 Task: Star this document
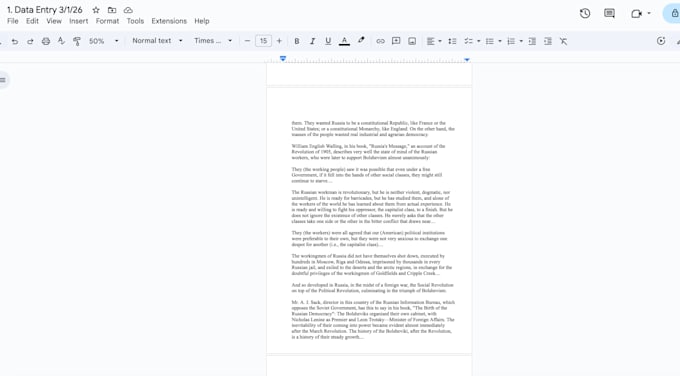(x=96, y=10)
